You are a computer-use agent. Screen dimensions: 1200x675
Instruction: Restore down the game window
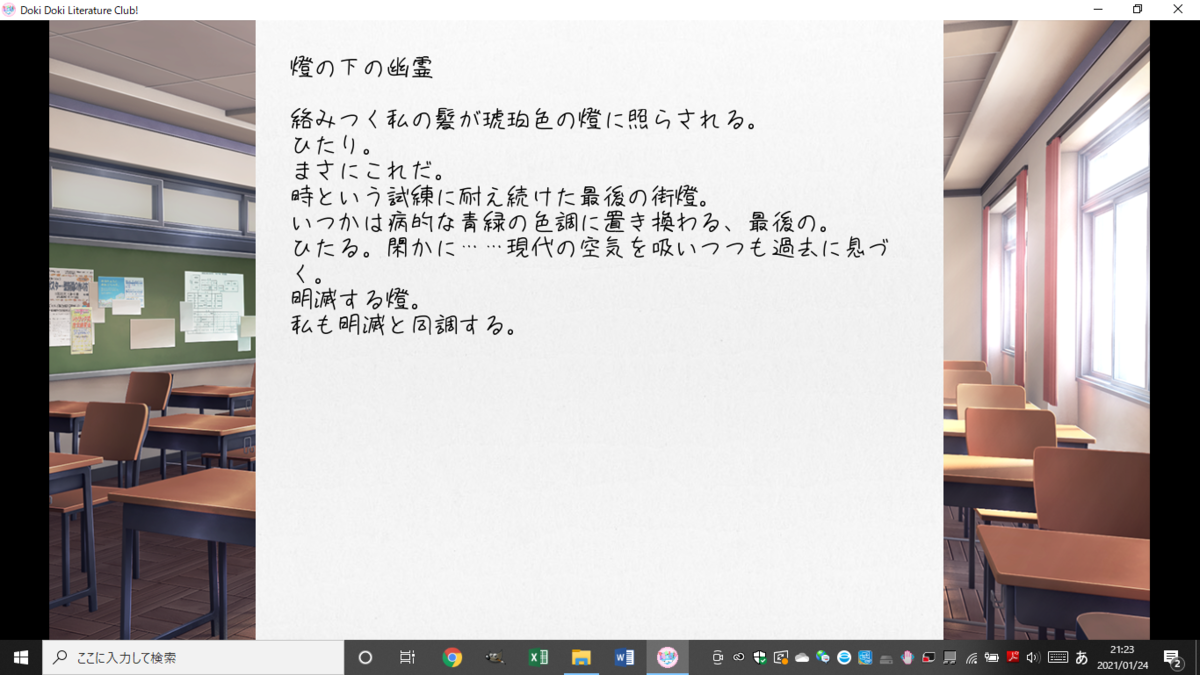pos(1137,10)
